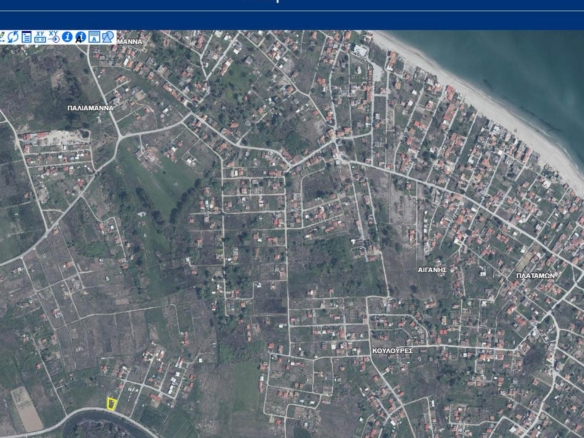584x438 pixels.
Task: Activate the blue info identify tool
Action: click(67, 37)
